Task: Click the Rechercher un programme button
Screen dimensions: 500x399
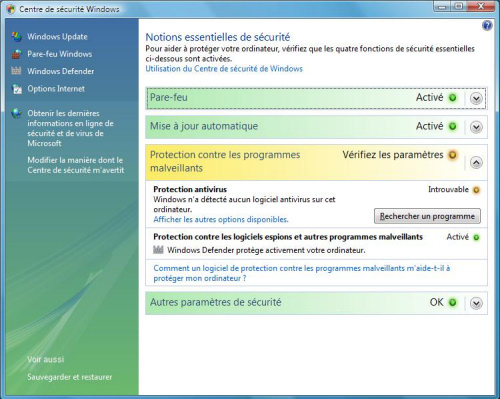Action: (x=427, y=216)
